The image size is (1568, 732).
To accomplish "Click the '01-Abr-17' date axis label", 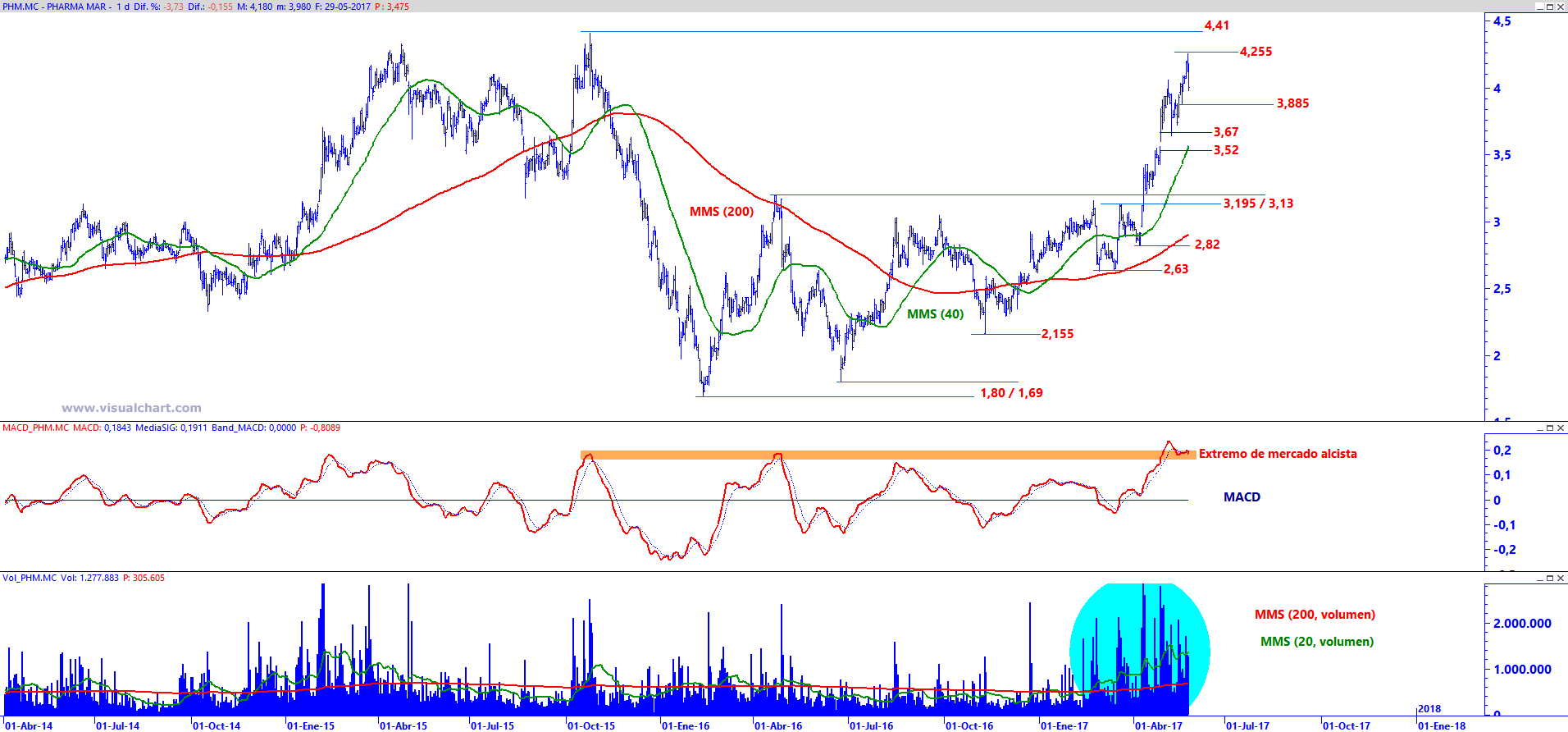I will coord(1159,726).
